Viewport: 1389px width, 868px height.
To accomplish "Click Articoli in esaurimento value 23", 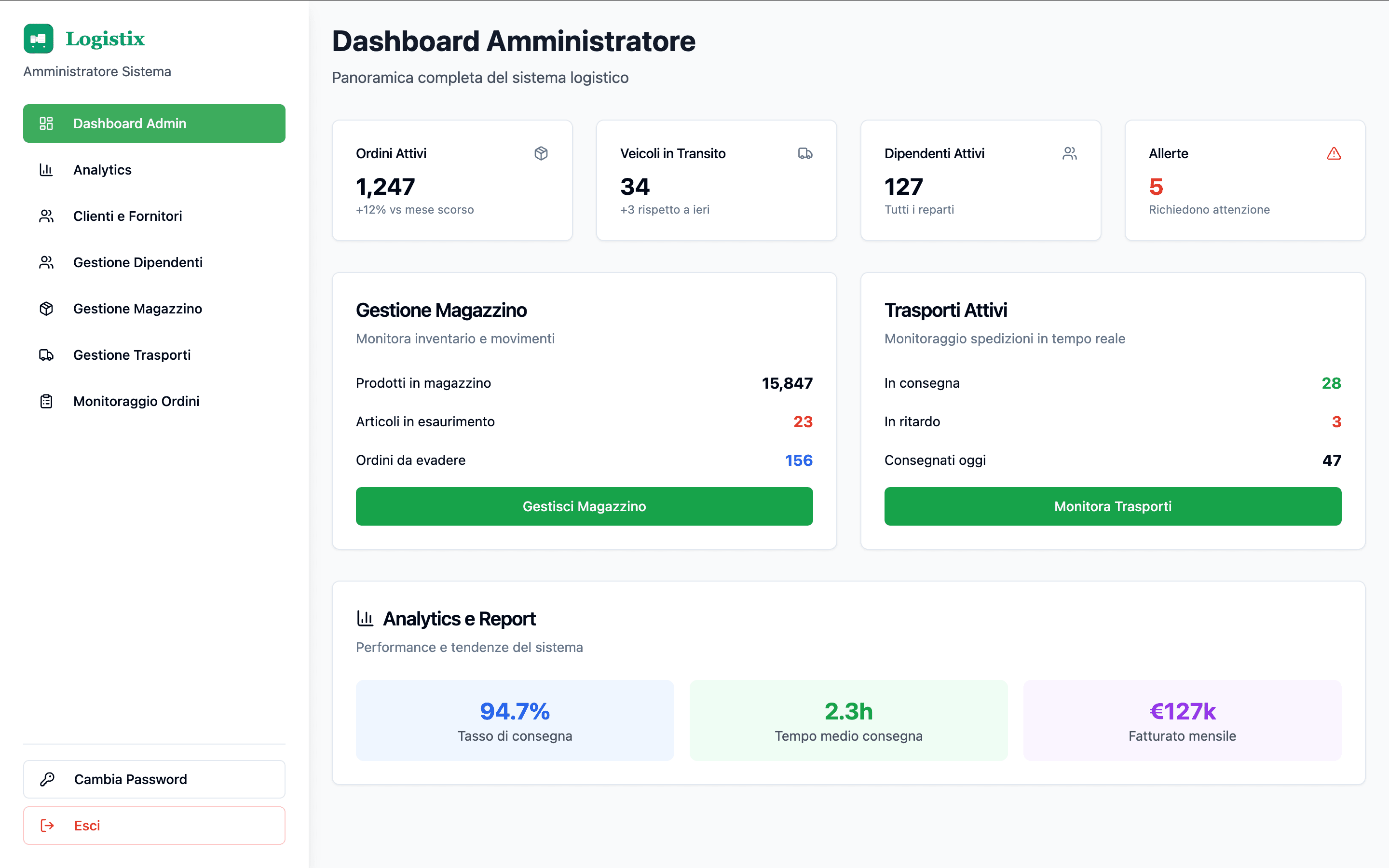I will coord(803,421).
